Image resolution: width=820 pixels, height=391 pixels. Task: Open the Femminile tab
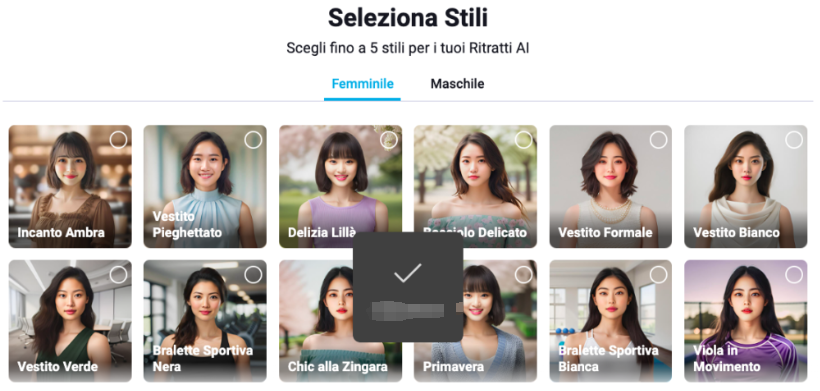[x=362, y=84]
